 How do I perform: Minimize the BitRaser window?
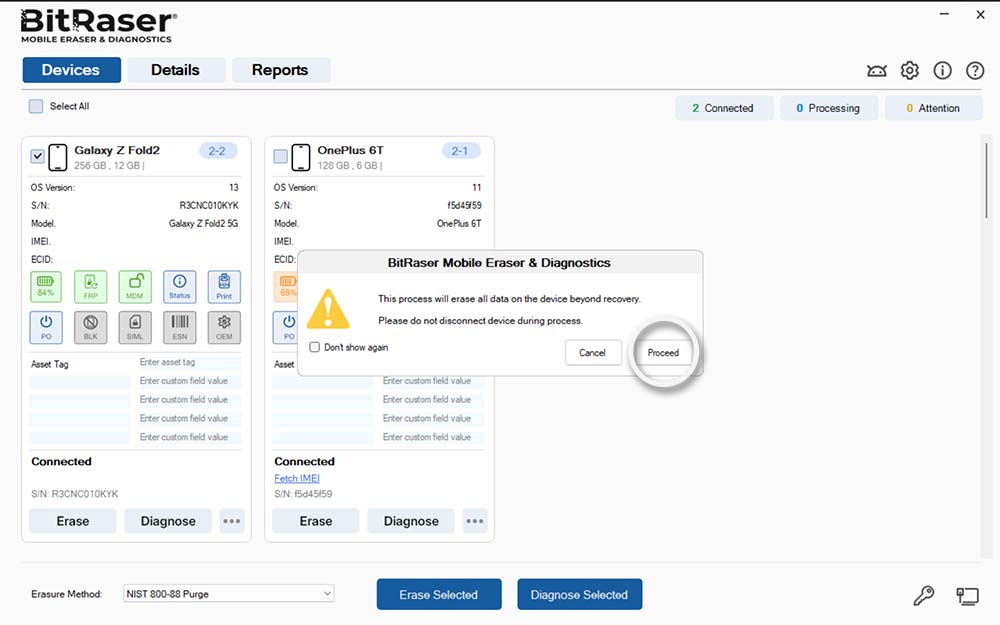(x=945, y=13)
